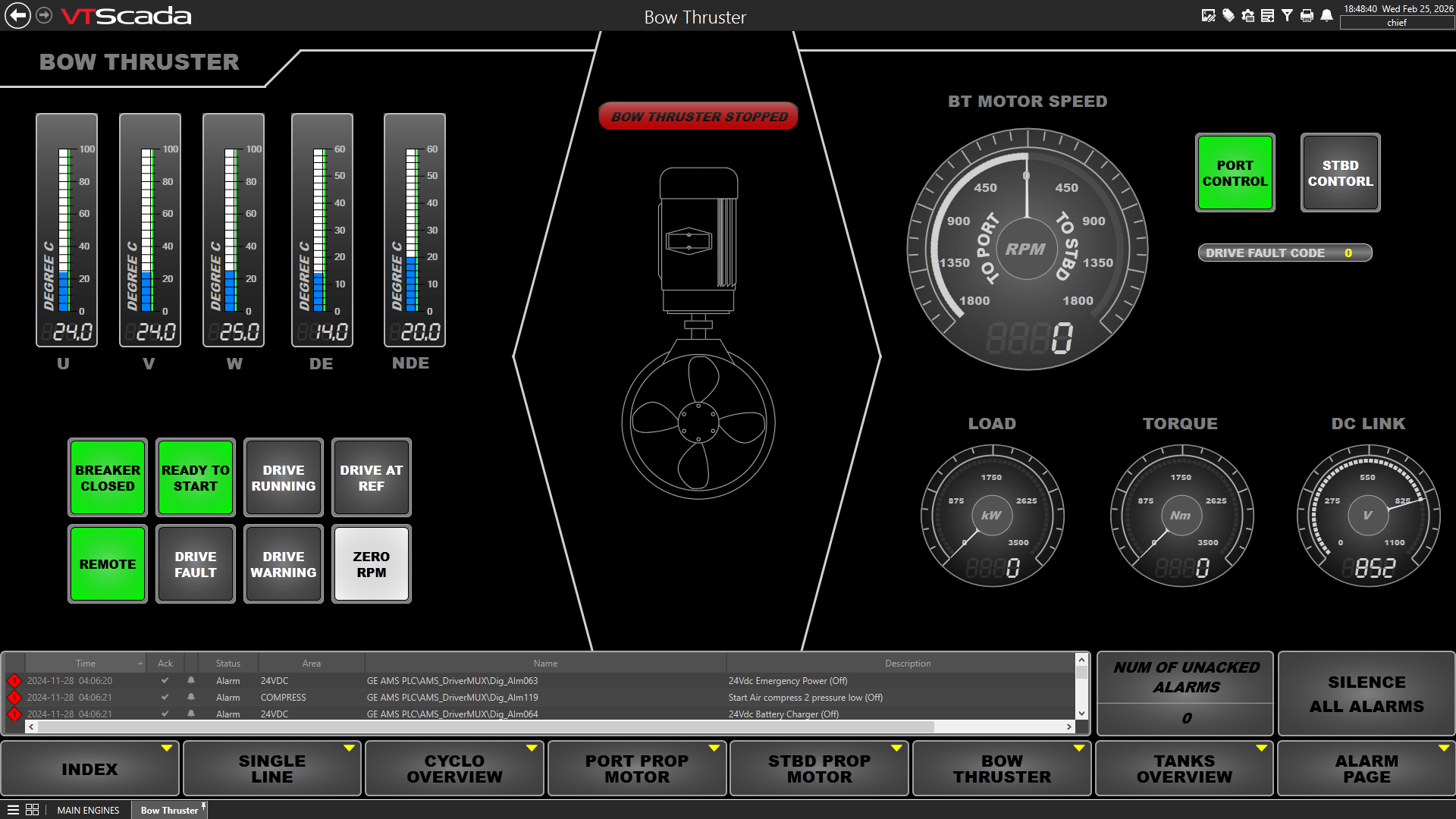Screen dimensions: 1456x819
Task: Click the chief user login box
Action: [x=1397, y=23]
